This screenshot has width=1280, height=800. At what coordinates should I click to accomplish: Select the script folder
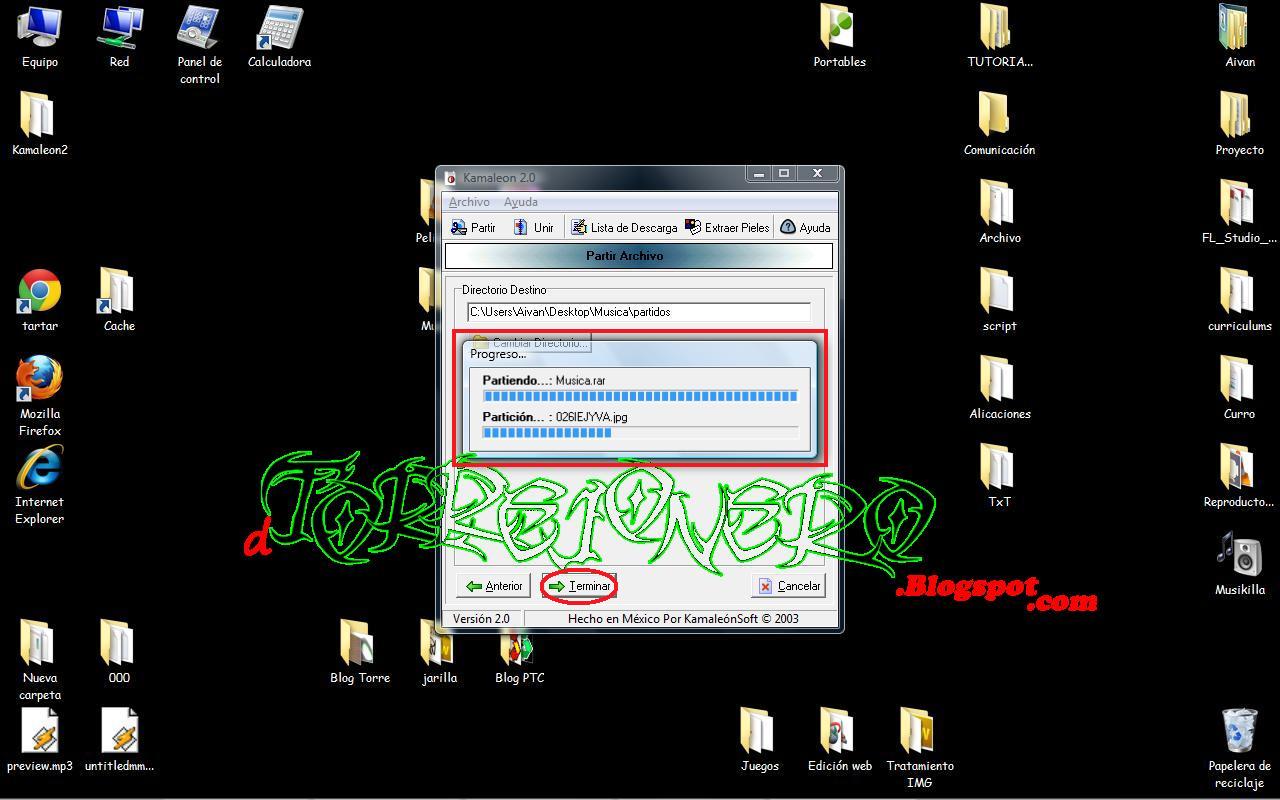(999, 300)
